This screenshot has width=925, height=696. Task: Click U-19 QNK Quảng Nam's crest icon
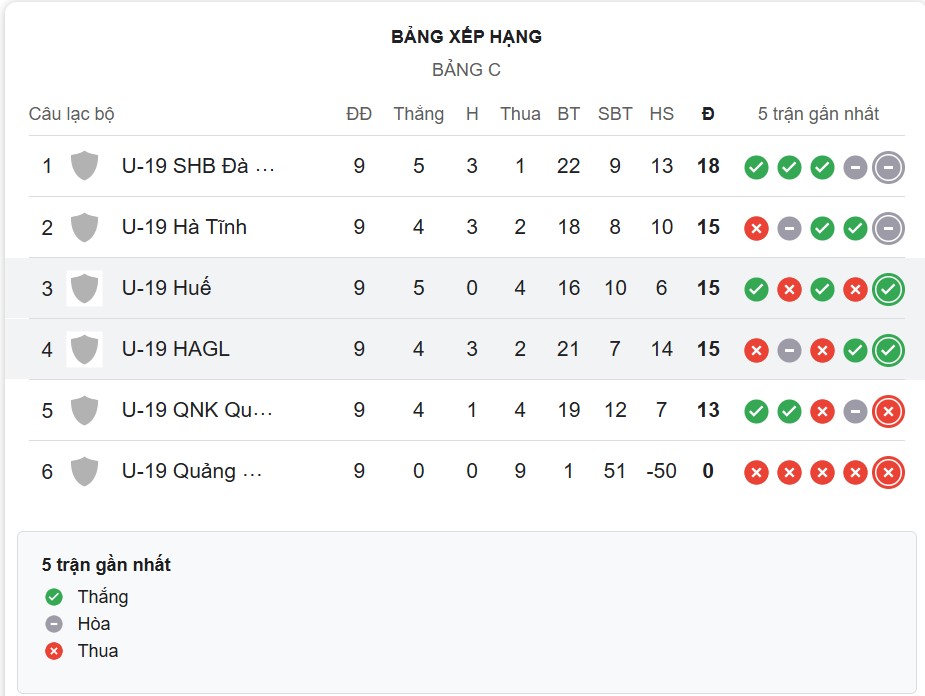point(84,410)
